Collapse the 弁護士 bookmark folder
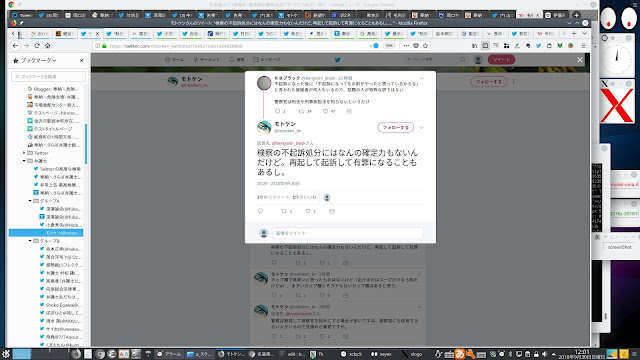 [x=24, y=161]
